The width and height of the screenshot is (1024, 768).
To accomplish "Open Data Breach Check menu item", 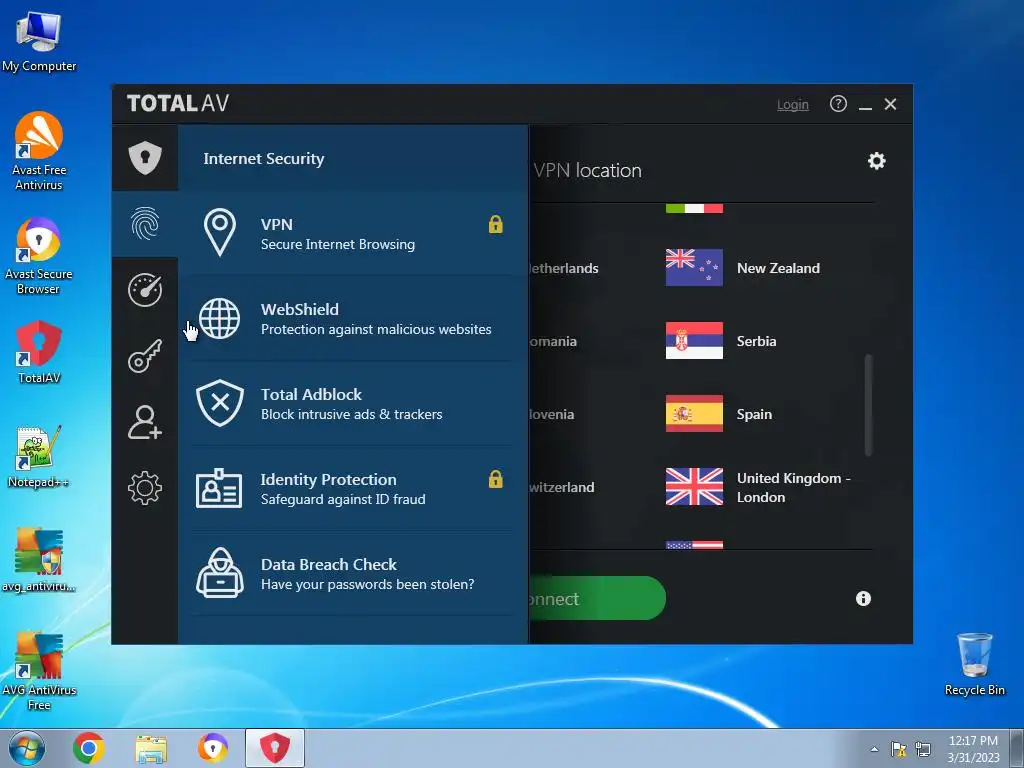I will pyautogui.click(x=353, y=573).
